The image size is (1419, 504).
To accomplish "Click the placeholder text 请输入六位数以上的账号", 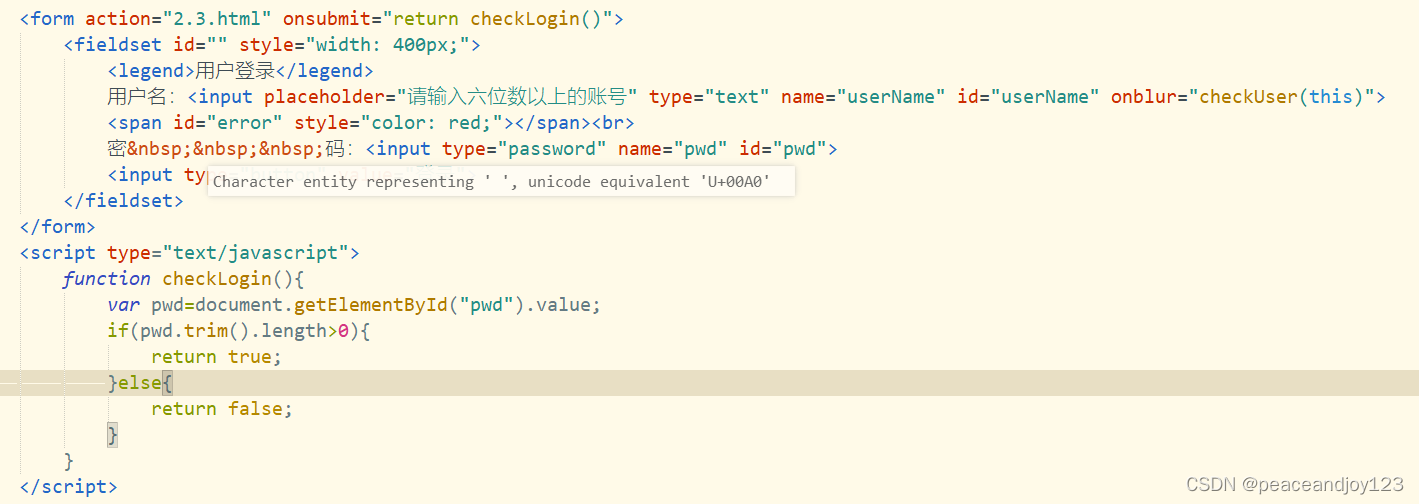I will point(518,97).
